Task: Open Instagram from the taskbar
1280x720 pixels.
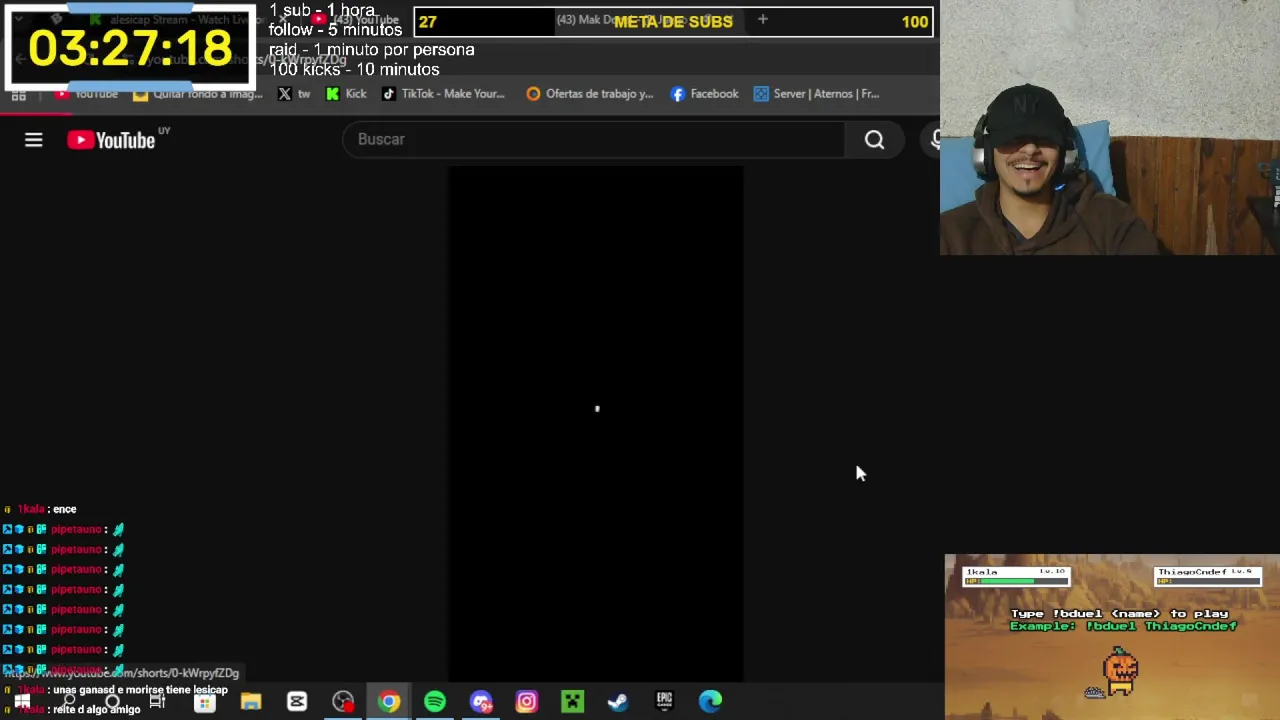Action: [526, 702]
